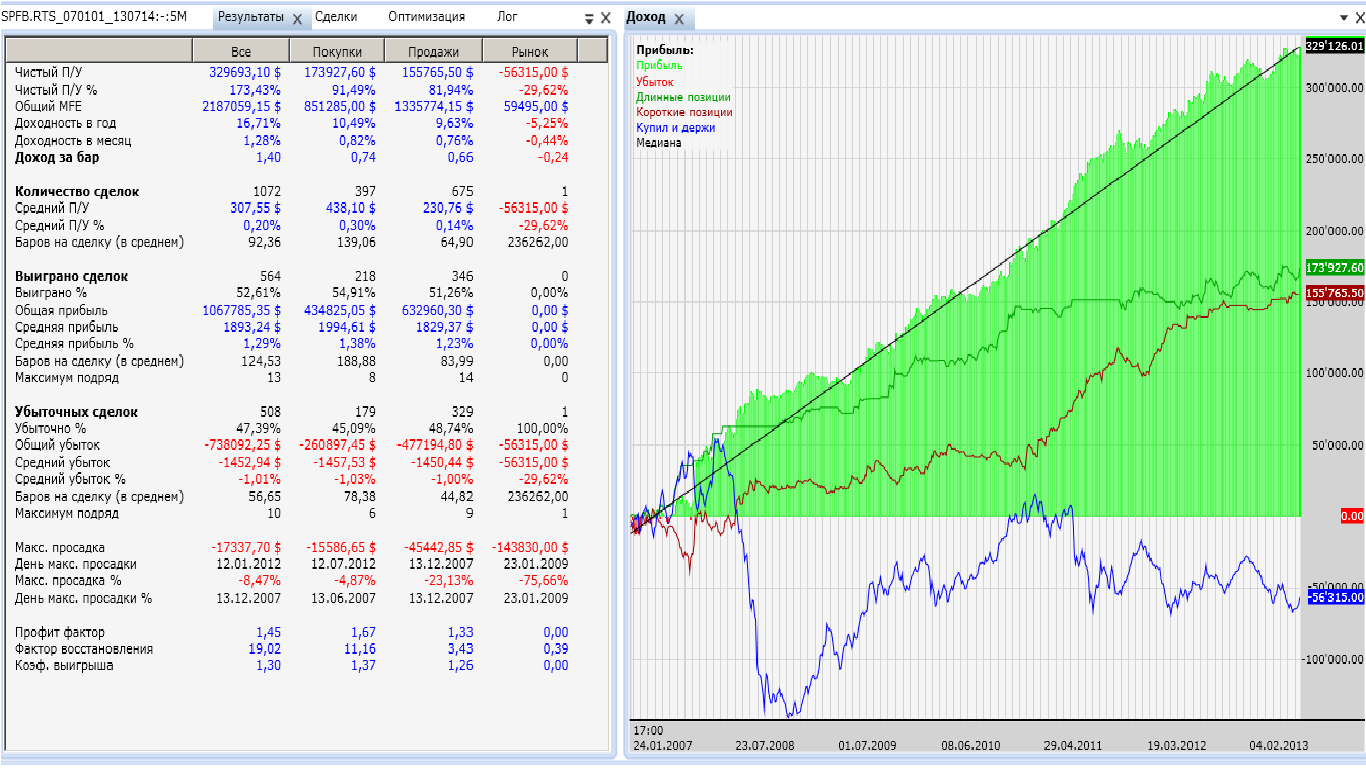Viewport: 1366px width, 768px height.
Task: Click the Фактор восстановления row label
Action: pos(84,649)
